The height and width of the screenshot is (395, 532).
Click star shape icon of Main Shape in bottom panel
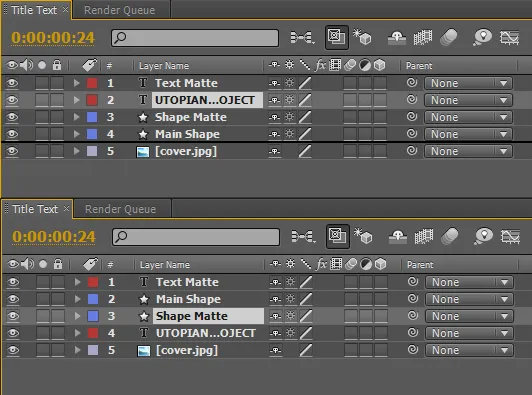[144, 299]
